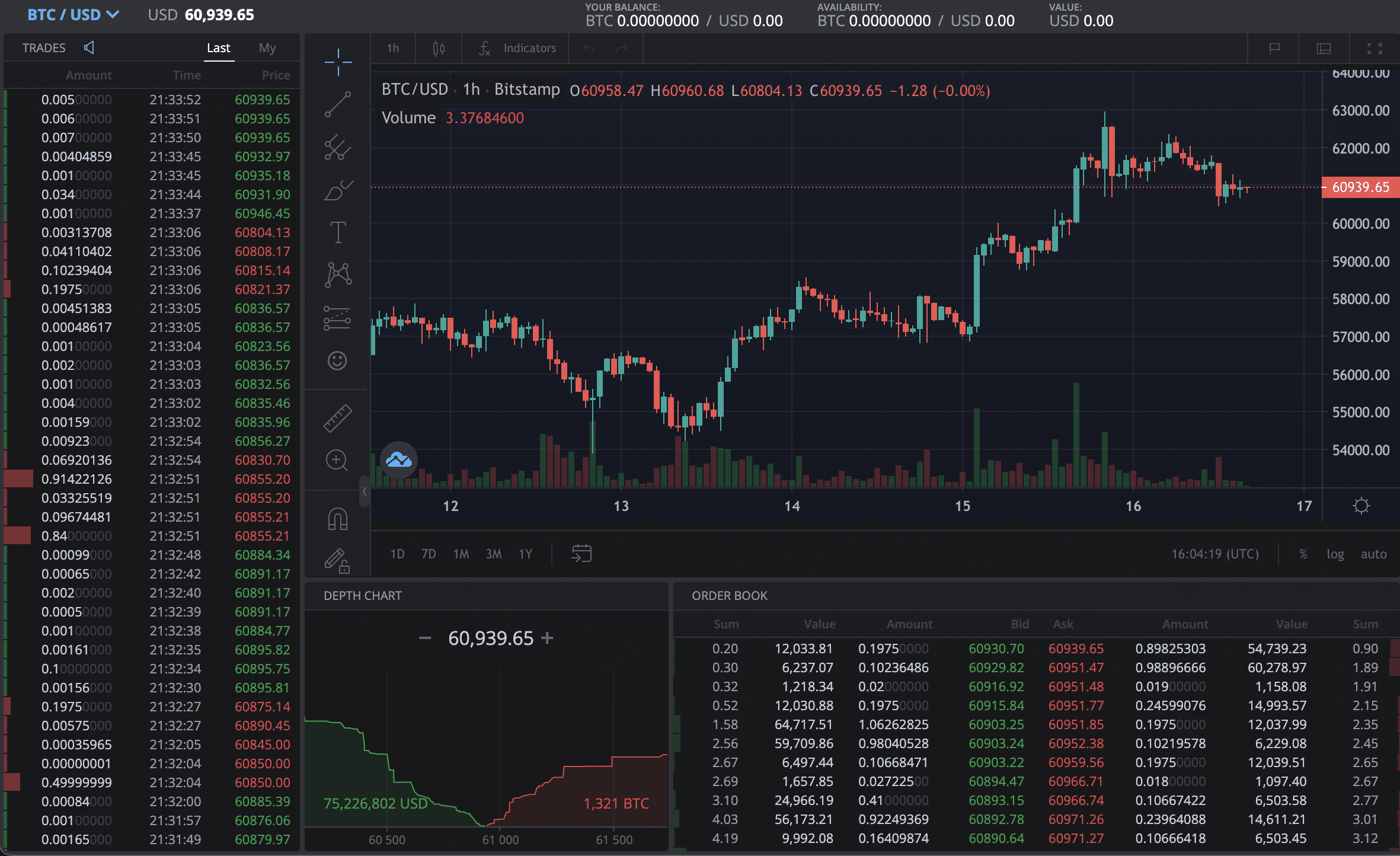This screenshot has height=856, width=1400.
Task: Redo the last chart action
Action: pos(622,48)
